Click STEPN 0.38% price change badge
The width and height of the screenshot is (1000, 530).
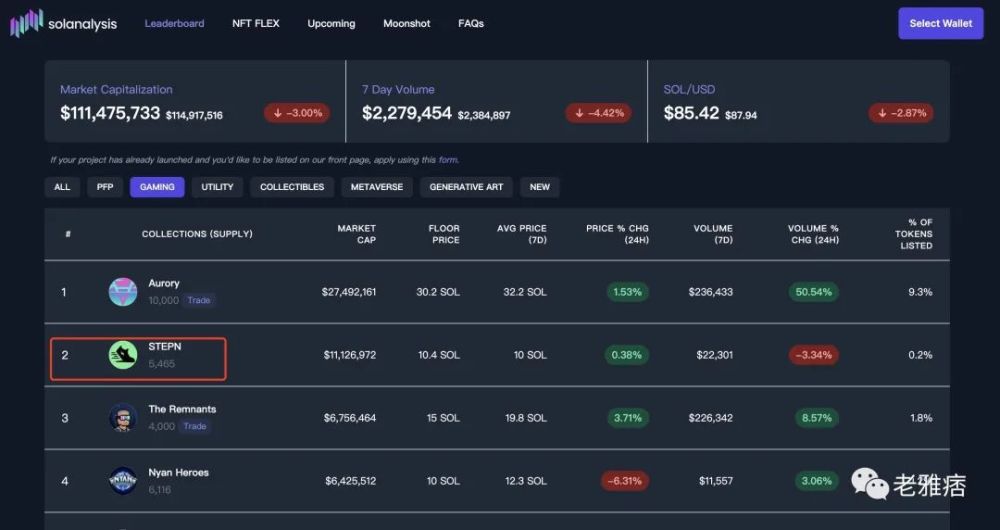point(627,355)
